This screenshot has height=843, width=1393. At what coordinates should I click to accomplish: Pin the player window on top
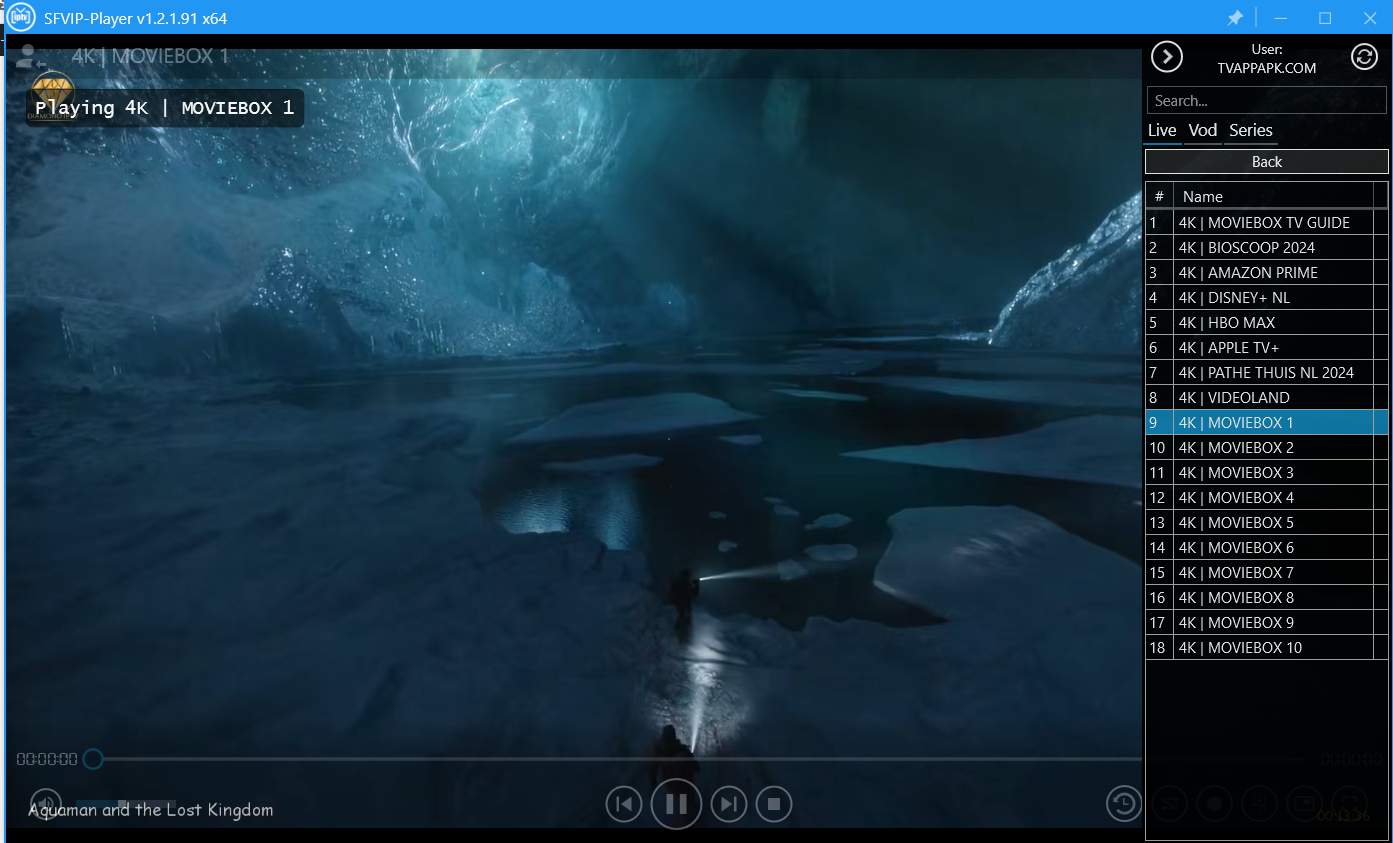click(1235, 18)
